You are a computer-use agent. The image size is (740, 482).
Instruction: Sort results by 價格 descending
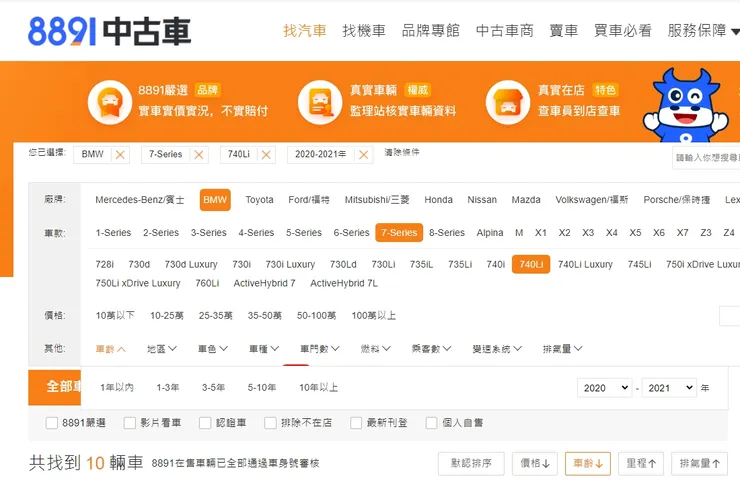[535, 464]
